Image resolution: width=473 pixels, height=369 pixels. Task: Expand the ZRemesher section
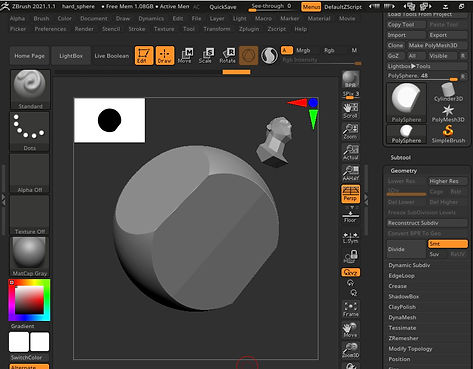403,338
